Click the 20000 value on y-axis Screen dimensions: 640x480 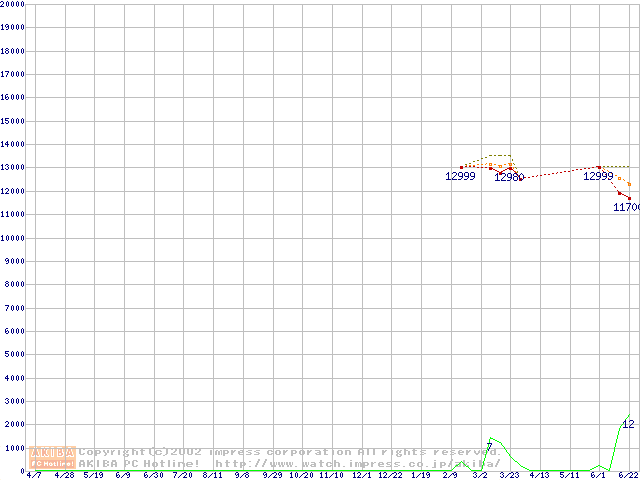click(12, 4)
